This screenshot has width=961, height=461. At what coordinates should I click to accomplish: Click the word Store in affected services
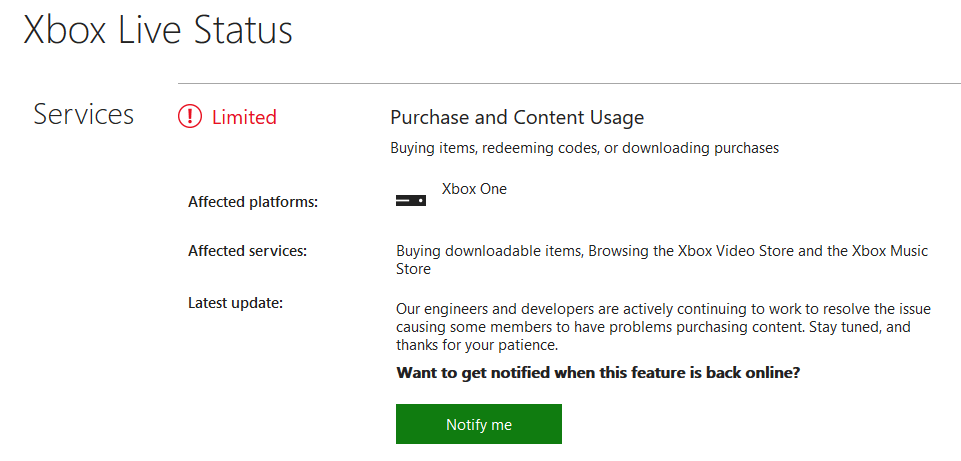click(x=413, y=269)
